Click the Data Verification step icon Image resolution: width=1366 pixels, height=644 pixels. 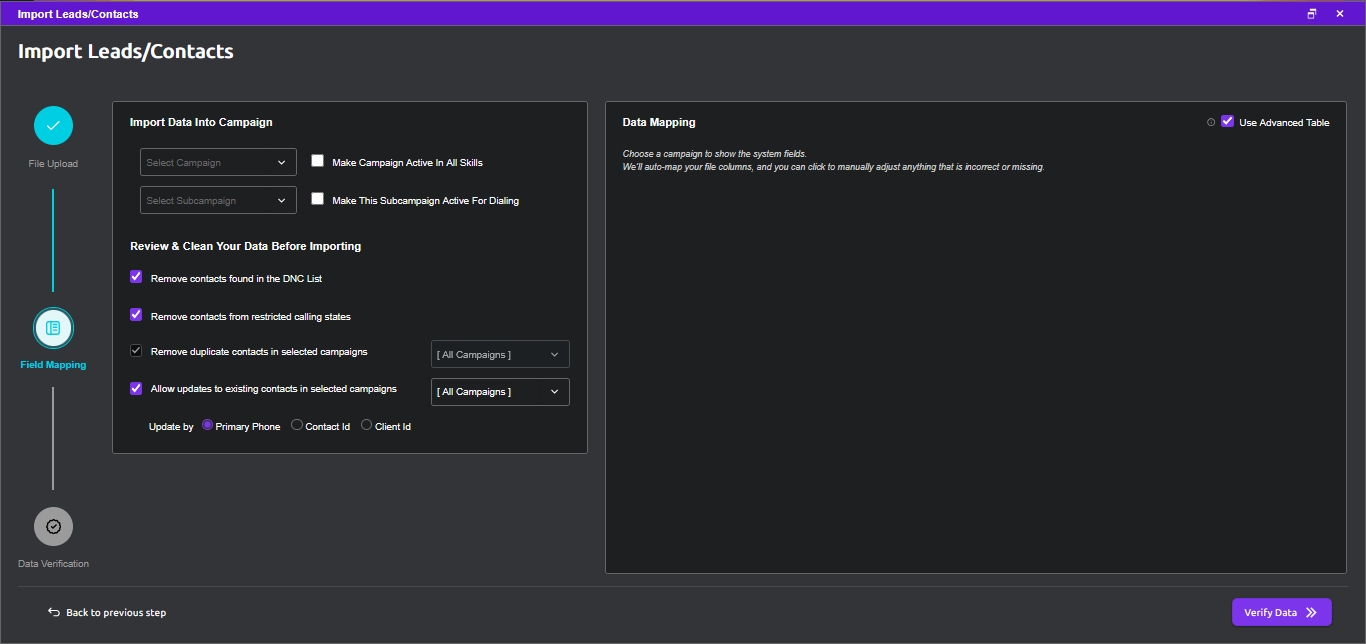coord(53,526)
